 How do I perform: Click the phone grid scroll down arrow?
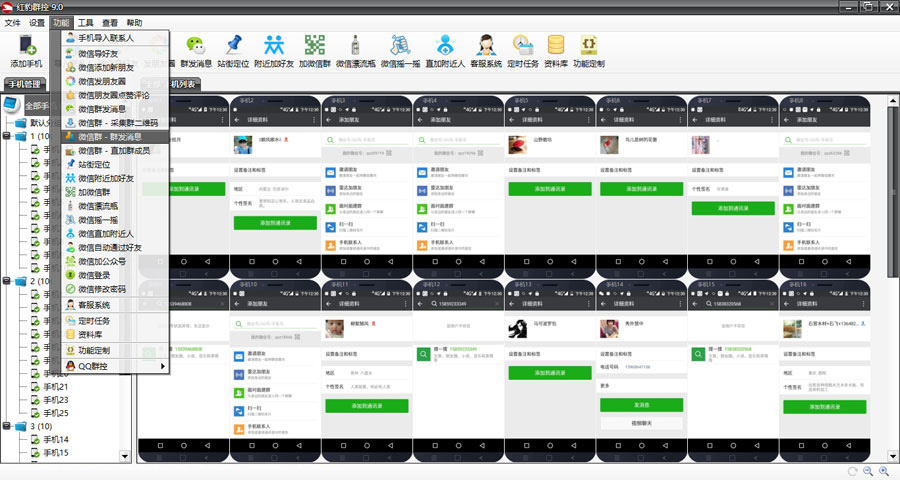[x=893, y=457]
